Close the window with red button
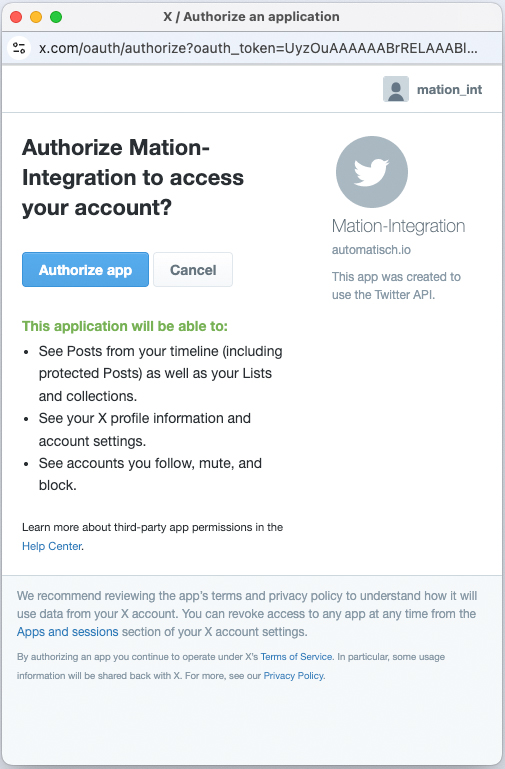This screenshot has width=505, height=769. click(x=16, y=17)
